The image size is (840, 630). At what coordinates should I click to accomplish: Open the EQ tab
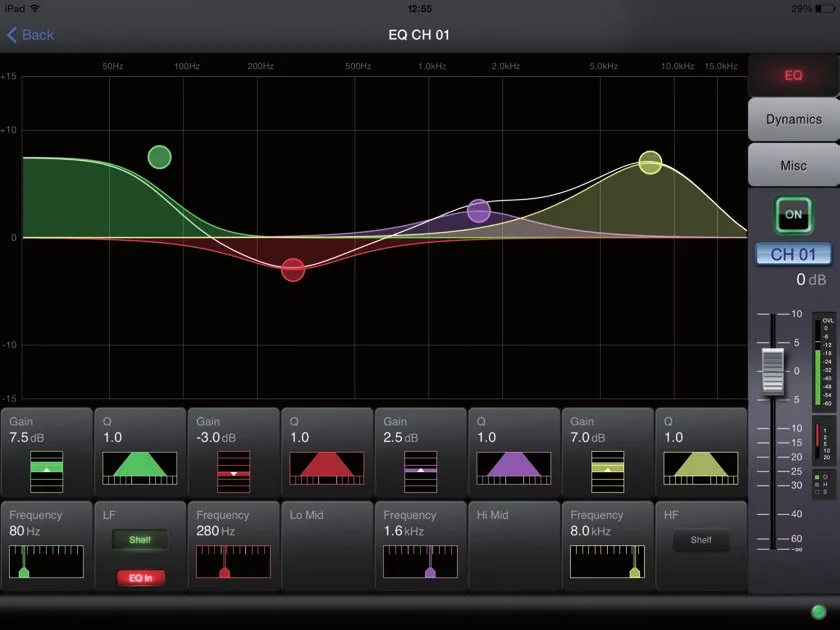(793, 75)
